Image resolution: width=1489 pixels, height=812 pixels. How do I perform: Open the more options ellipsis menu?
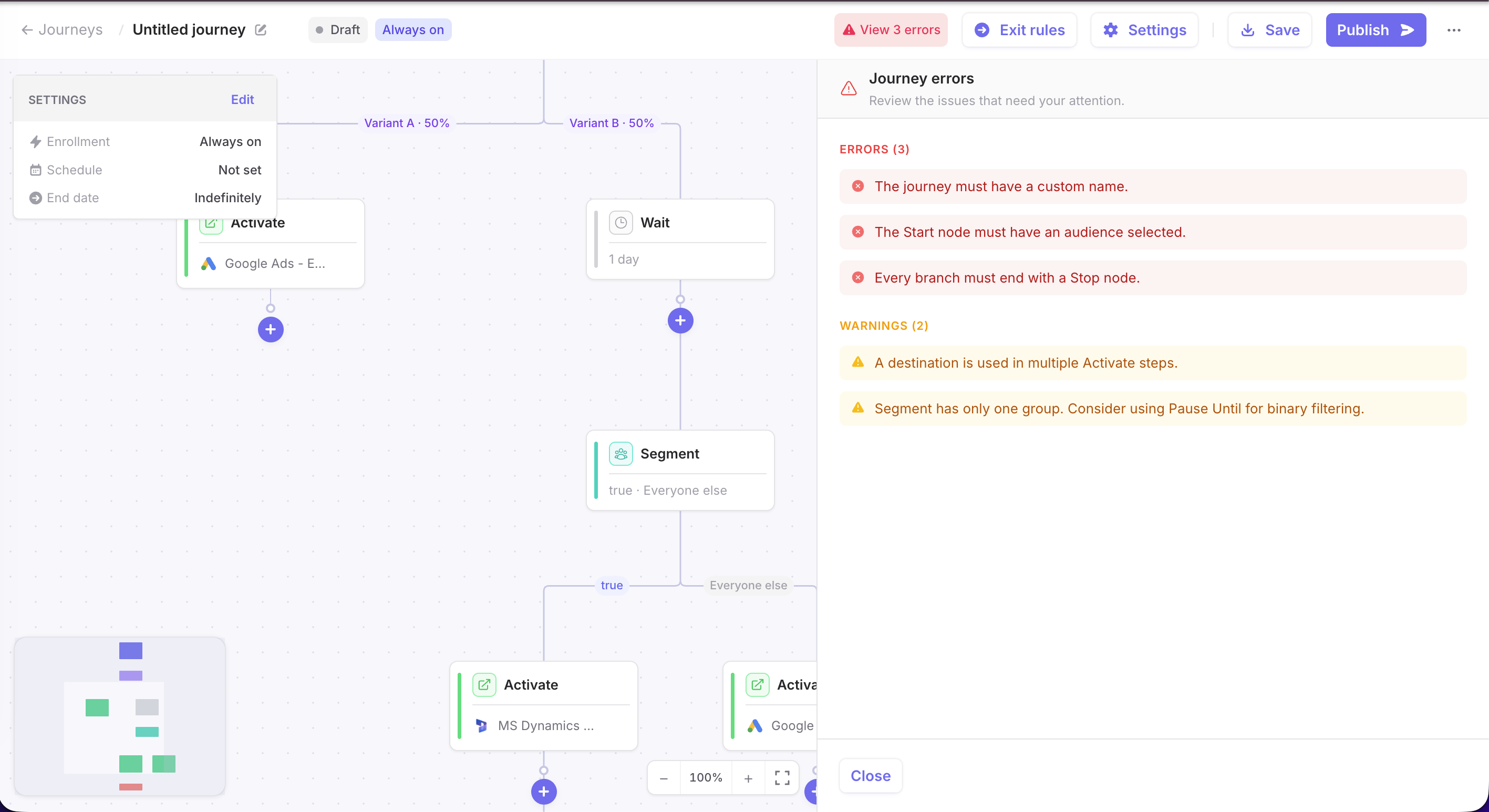[x=1454, y=29]
